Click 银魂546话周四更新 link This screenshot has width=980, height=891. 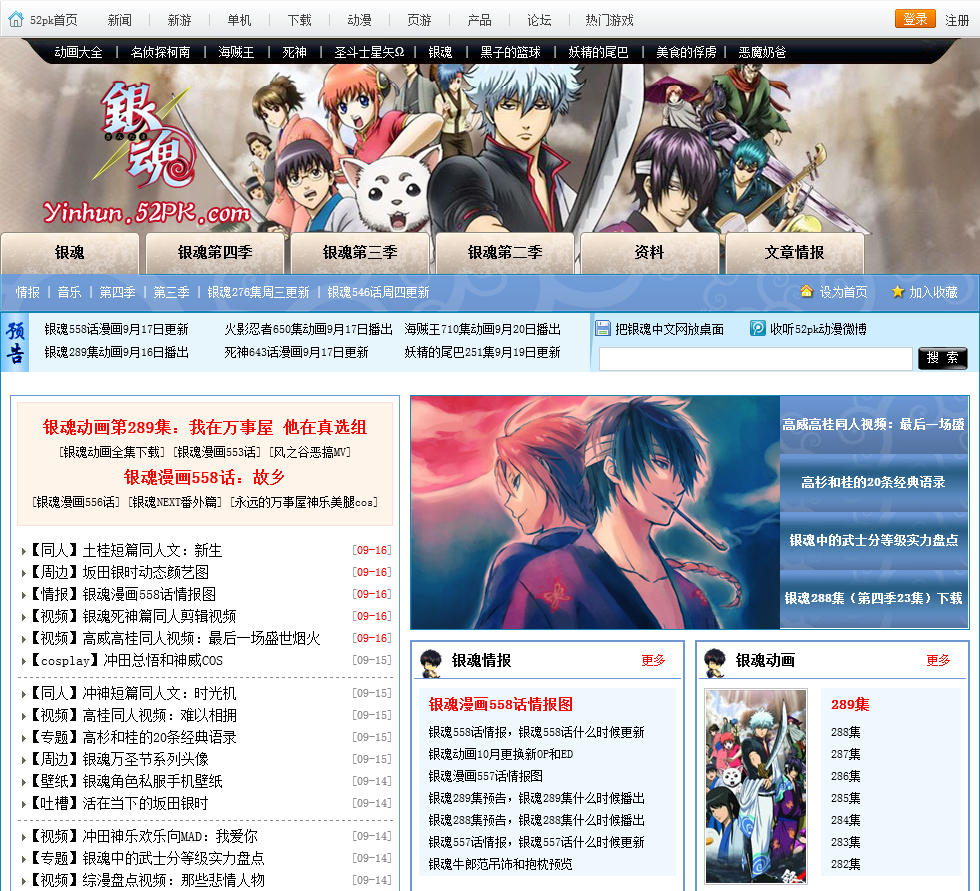point(378,292)
